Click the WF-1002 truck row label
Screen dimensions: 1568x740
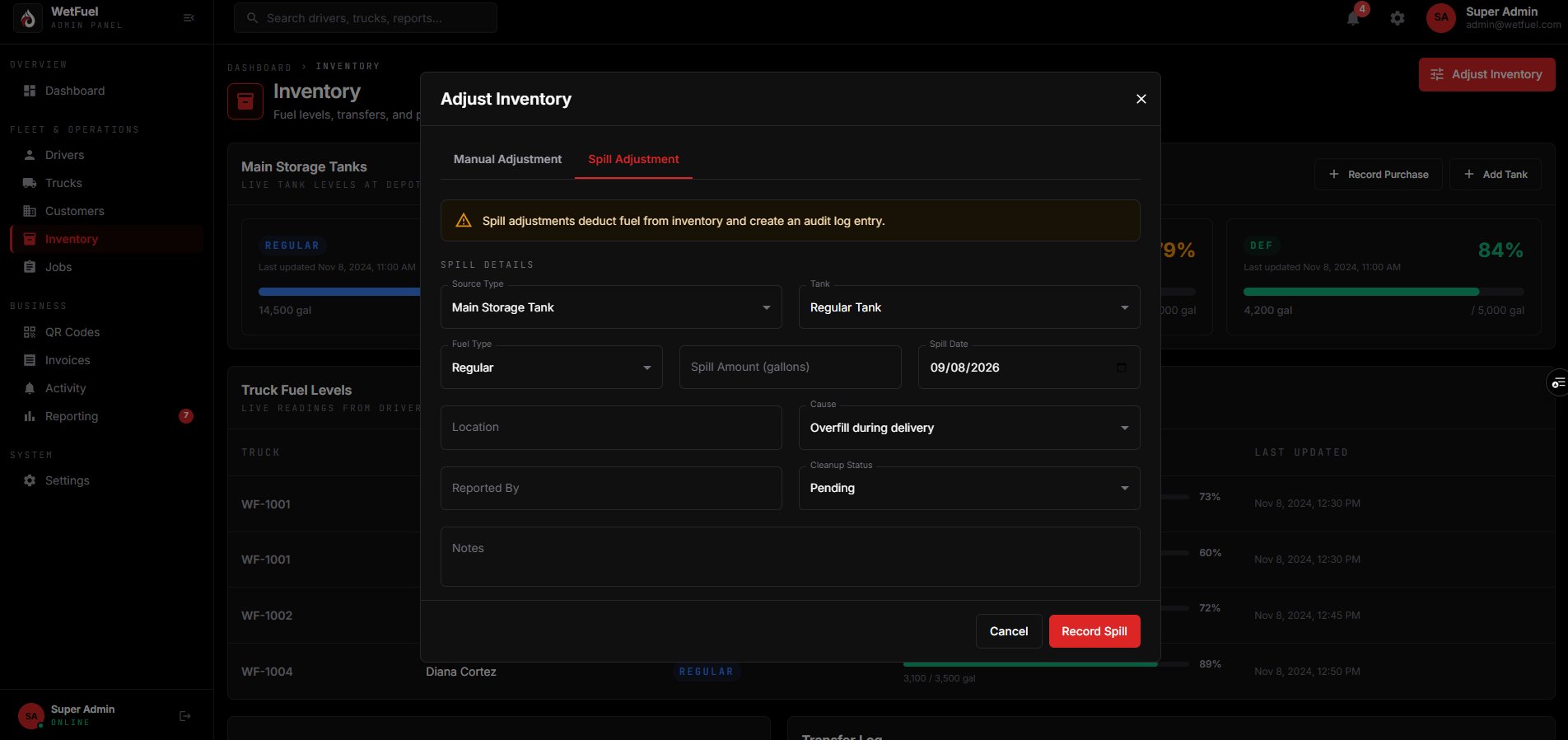point(267,616)
